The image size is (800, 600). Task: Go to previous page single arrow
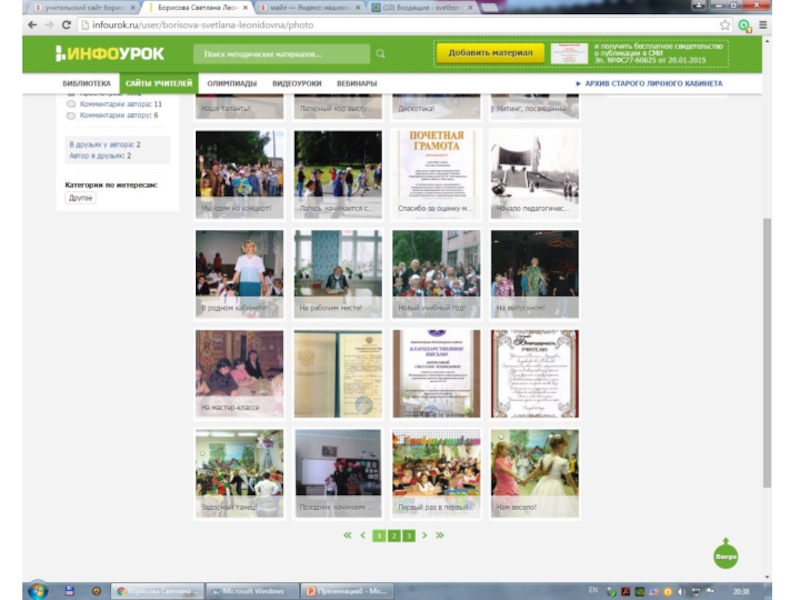tap(363, 535)
